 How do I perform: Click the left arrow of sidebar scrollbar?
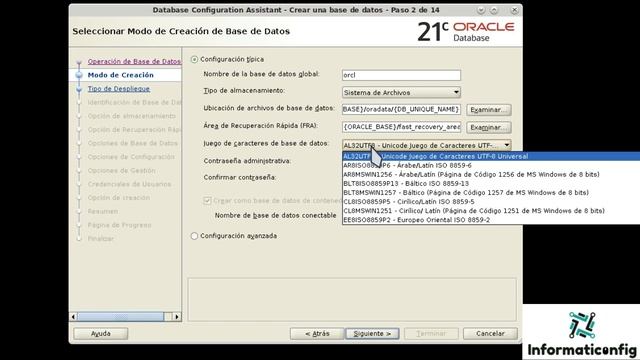tap(73, 316)
